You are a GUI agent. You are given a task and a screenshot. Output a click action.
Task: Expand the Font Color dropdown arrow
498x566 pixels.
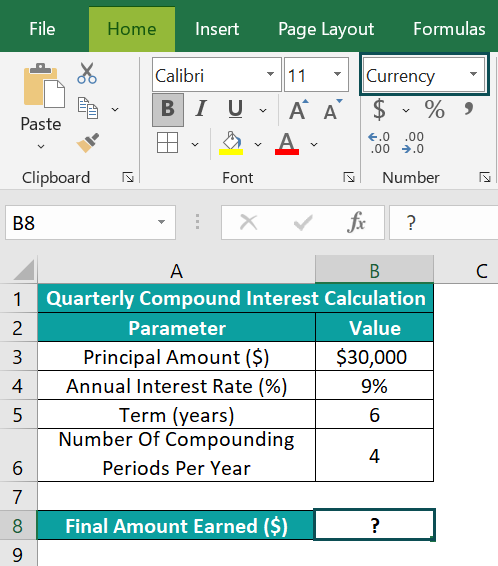(x=314, y=145)
